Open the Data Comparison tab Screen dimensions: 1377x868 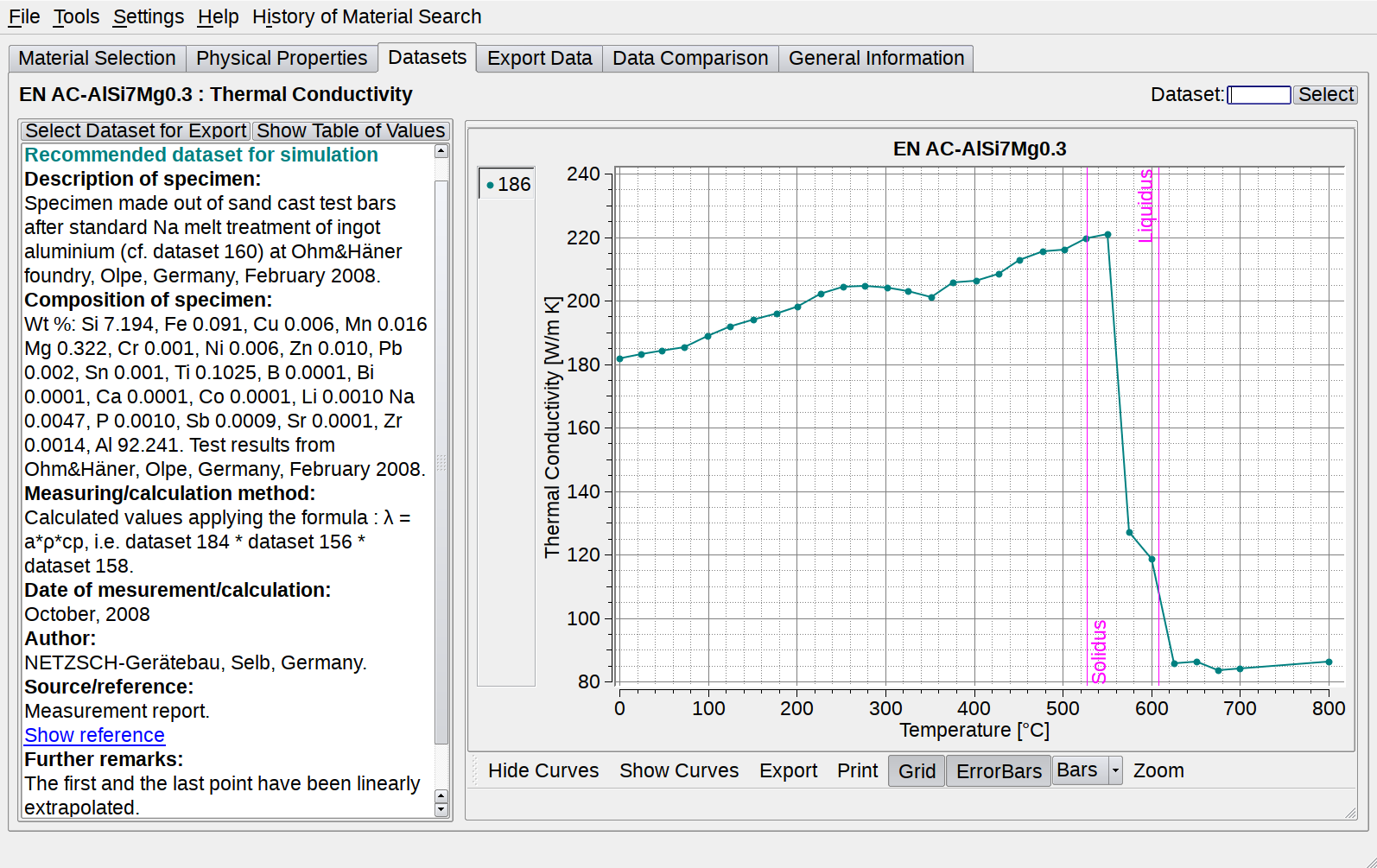tap(689, 58)
